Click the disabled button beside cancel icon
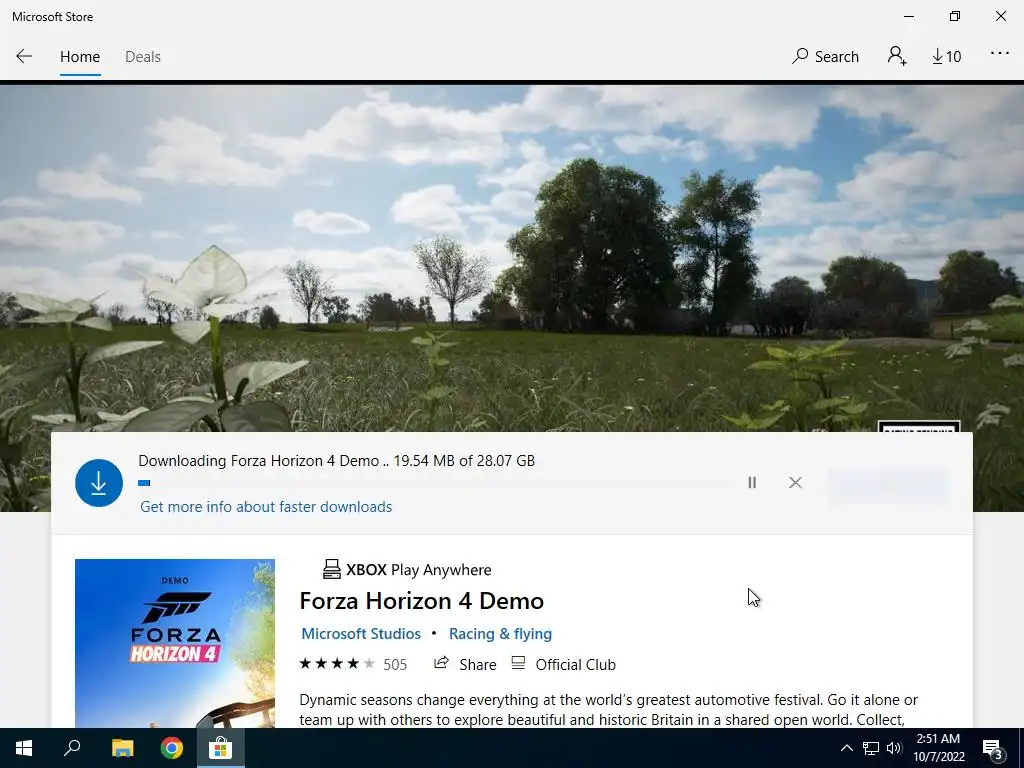Image resolution: width=1024 pixels, height=768 pixels. [x=889, y=484]
